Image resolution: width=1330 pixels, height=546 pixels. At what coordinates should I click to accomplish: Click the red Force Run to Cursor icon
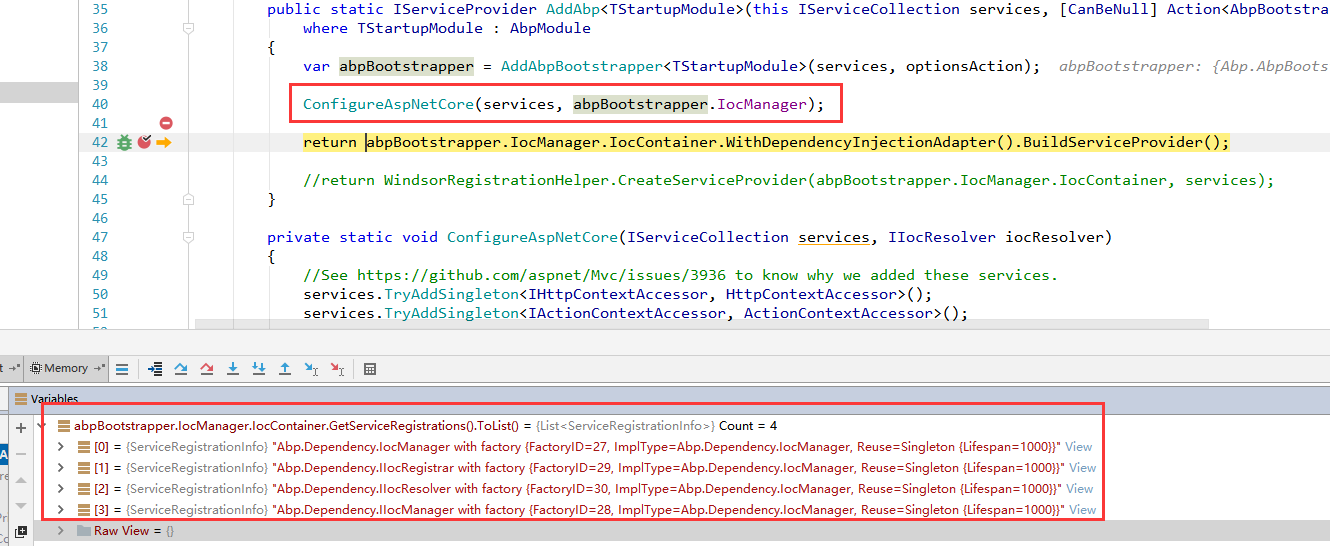click(337, 368)
